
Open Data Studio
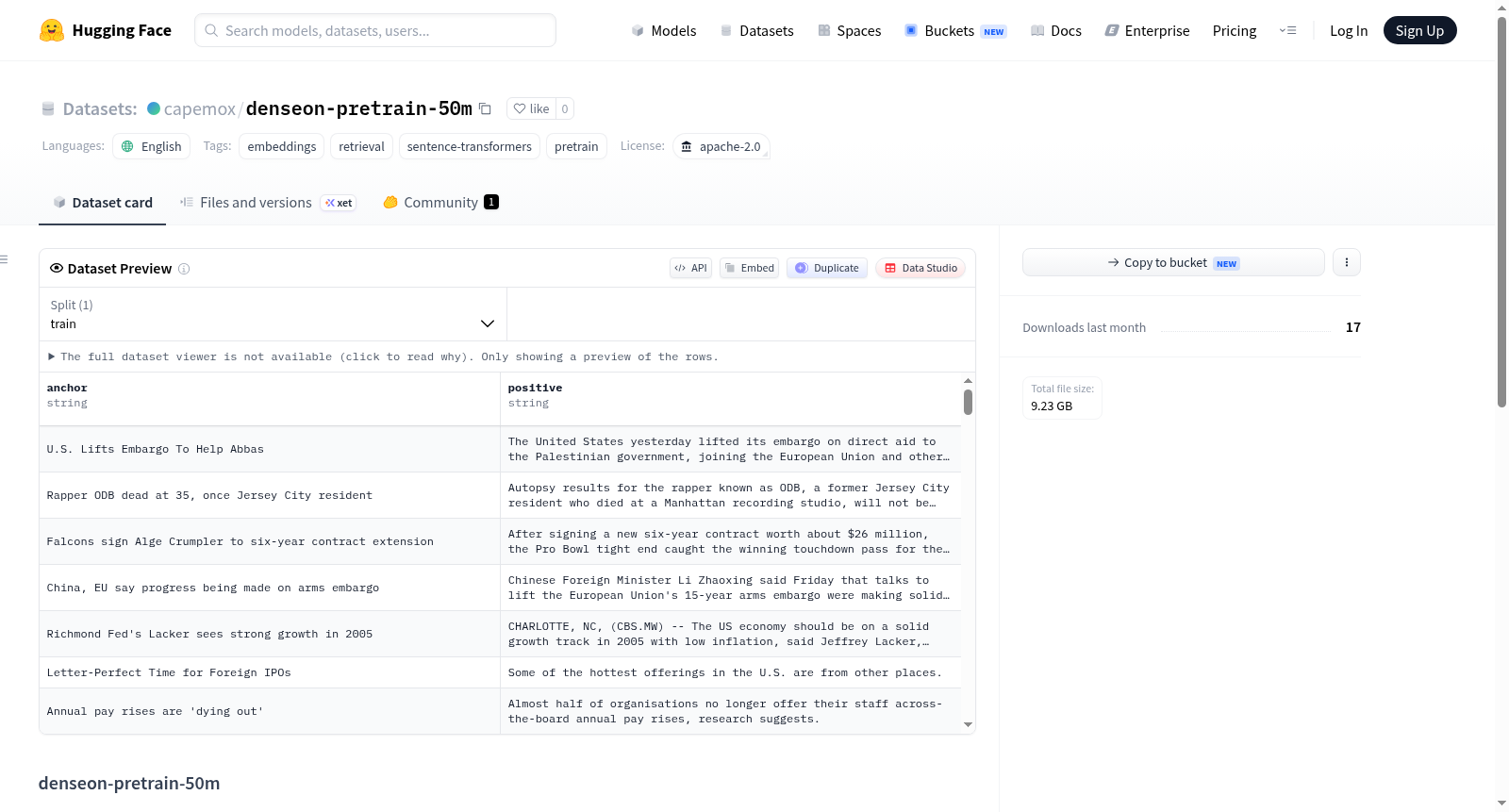920,268
